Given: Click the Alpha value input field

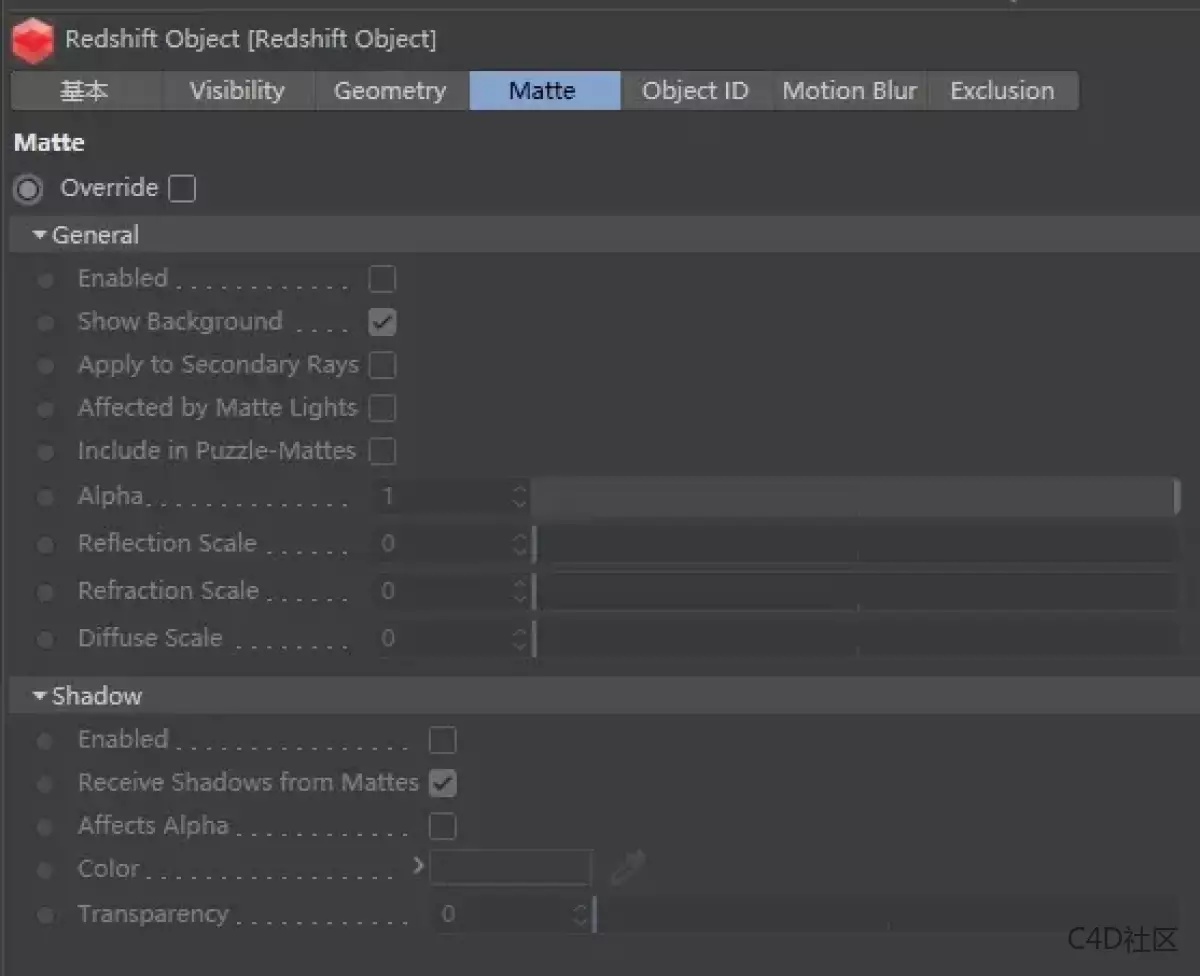Looking at the screenshot, I should coord(442,497).
